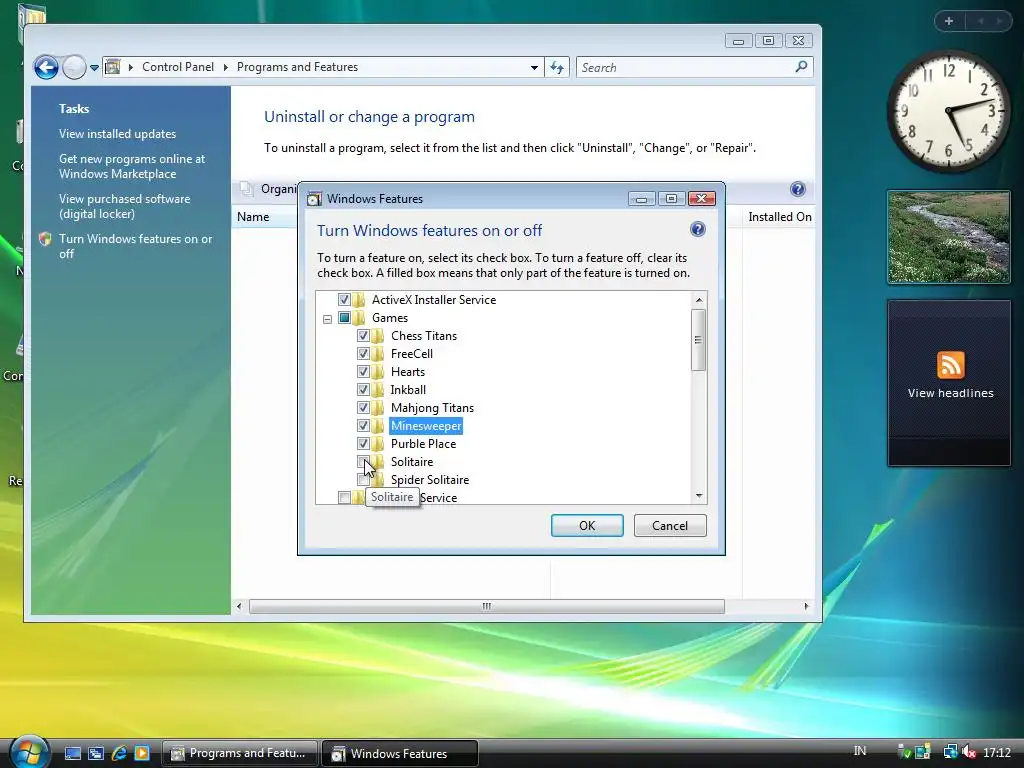Toggle the Games parent checkbox

[x=344, y=318]
